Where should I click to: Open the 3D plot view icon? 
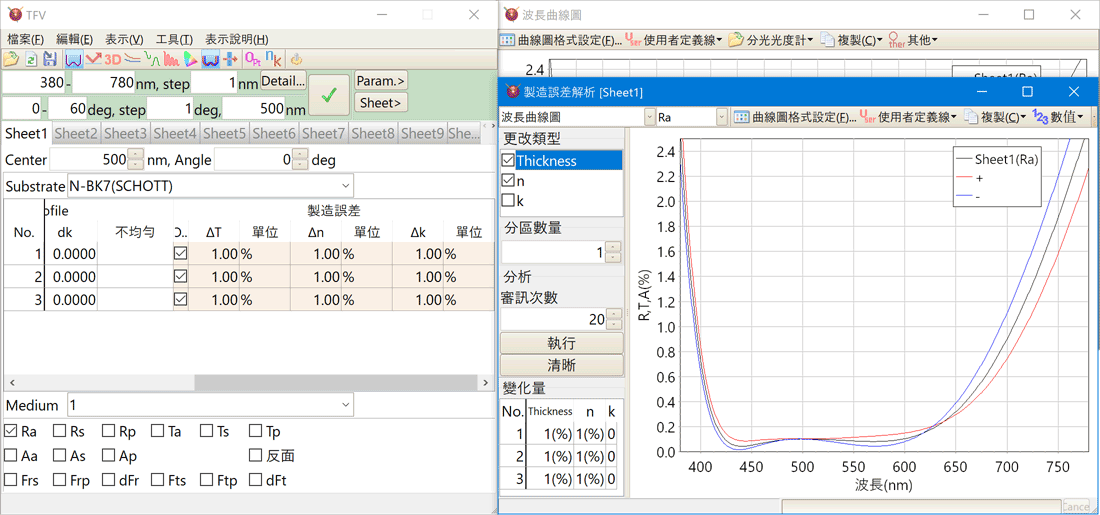tap(112, 60)
